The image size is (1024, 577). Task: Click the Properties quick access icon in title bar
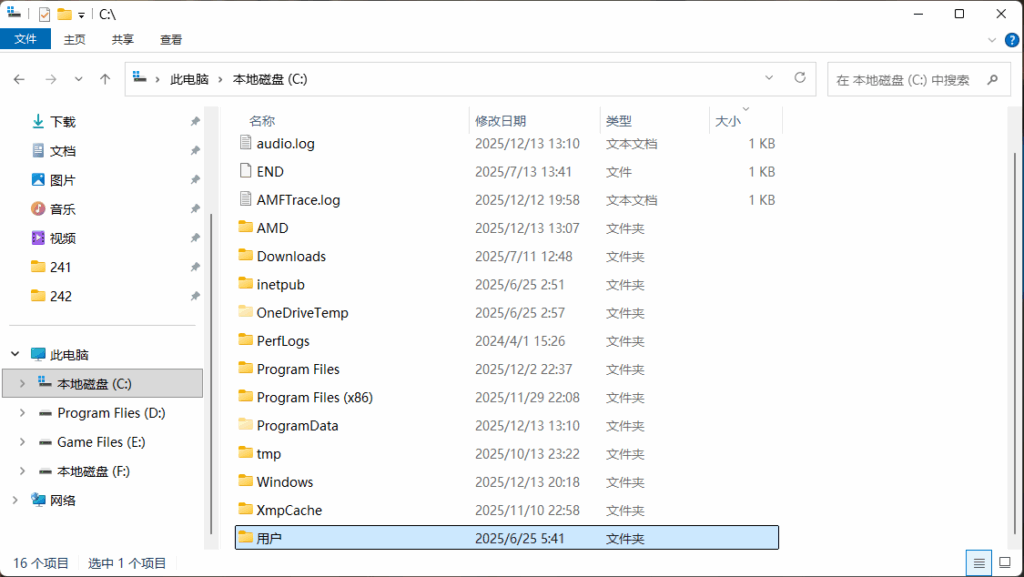44,14
